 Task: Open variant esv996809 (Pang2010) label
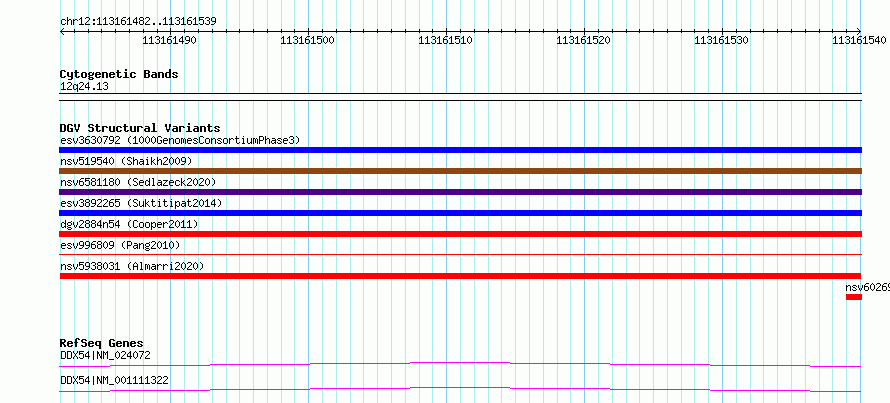pos(120,245)
